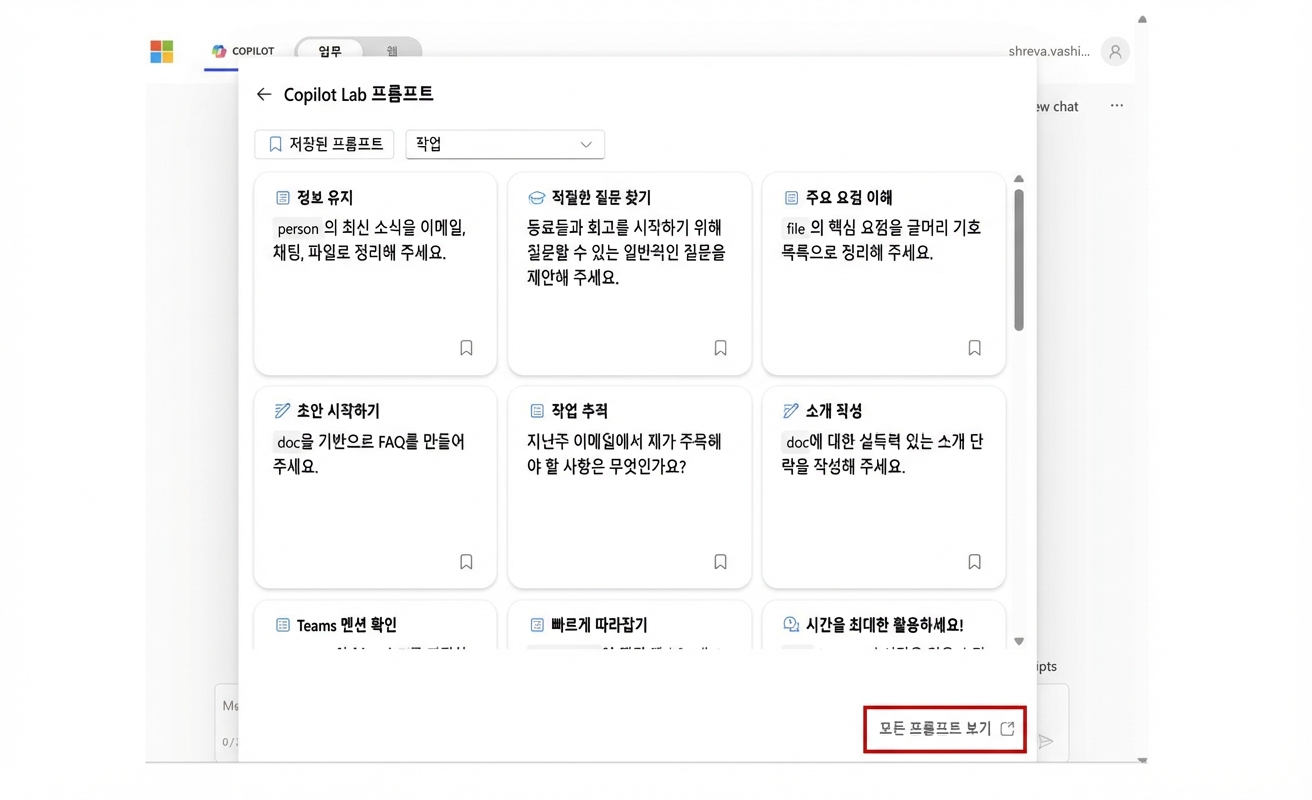Viewport: 1312px width, 800px height.
Task: Open the Teams 멘션 확인 card title
Action: (x=347, y=625)
